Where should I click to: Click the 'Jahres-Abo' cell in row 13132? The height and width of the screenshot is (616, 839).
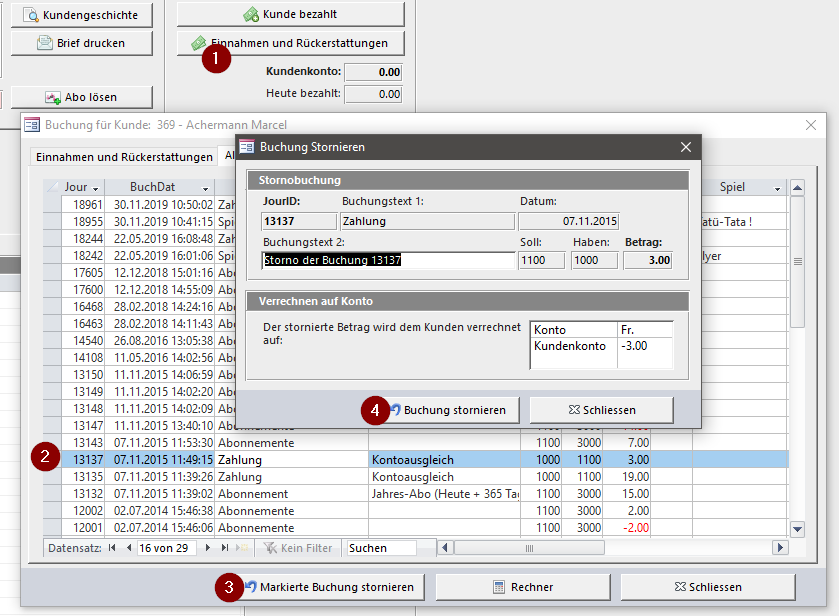point(445,494)
